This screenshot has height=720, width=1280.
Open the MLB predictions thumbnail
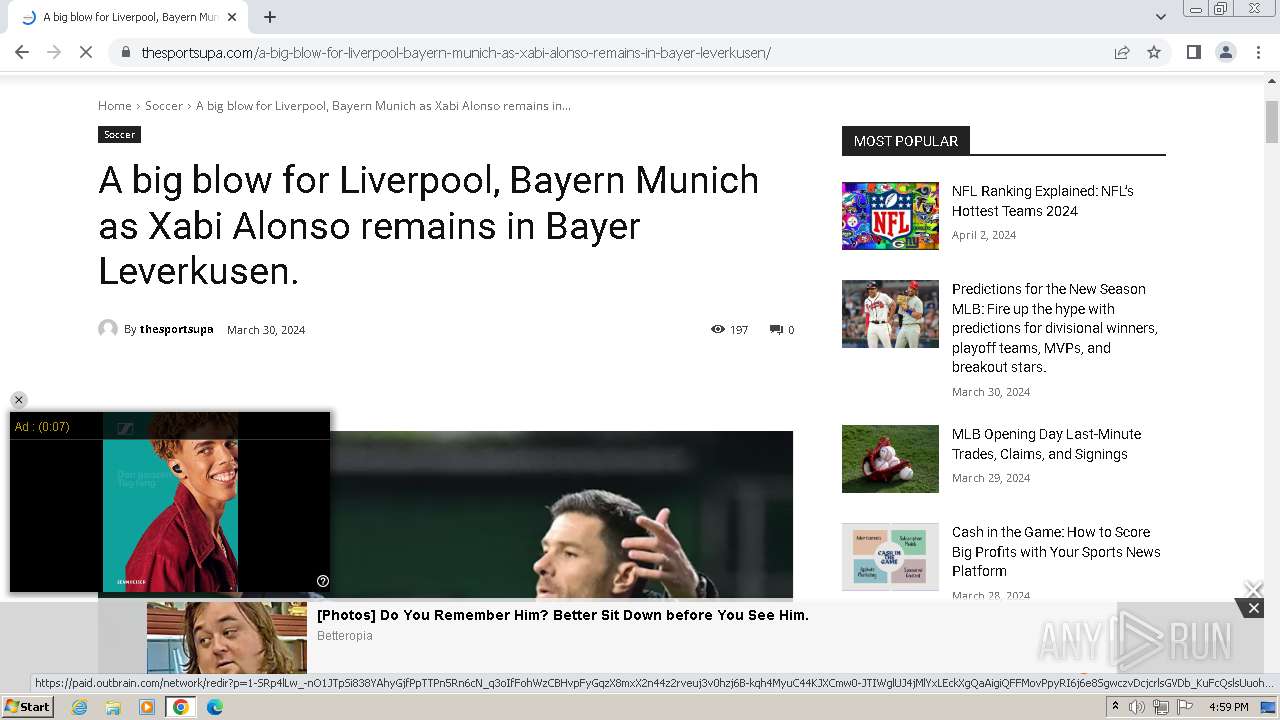pos(890,314)
